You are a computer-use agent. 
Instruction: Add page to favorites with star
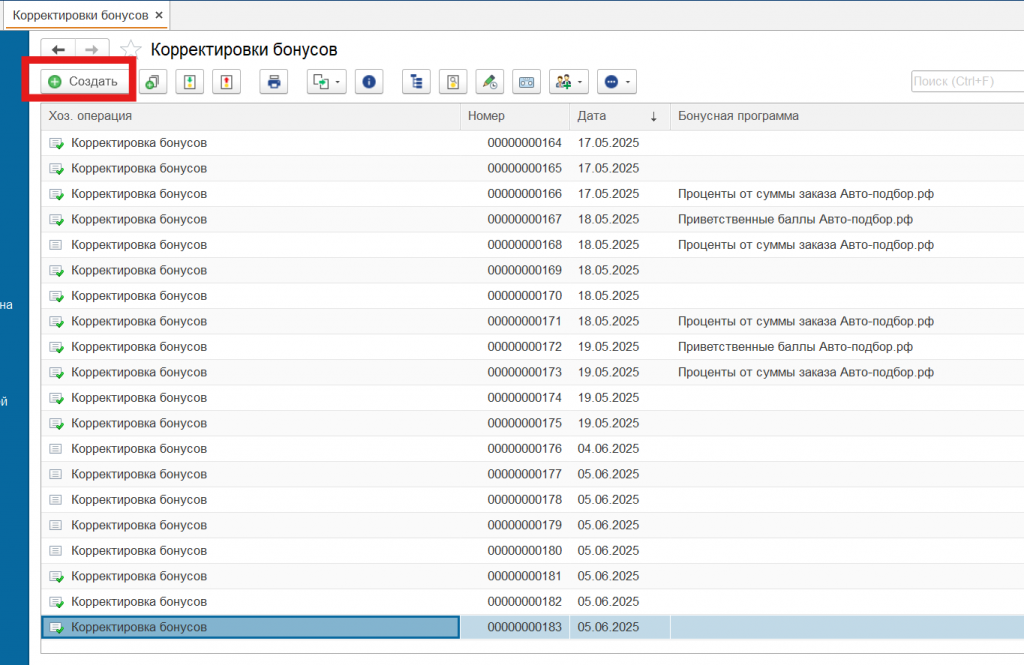(x=130, y=49)
